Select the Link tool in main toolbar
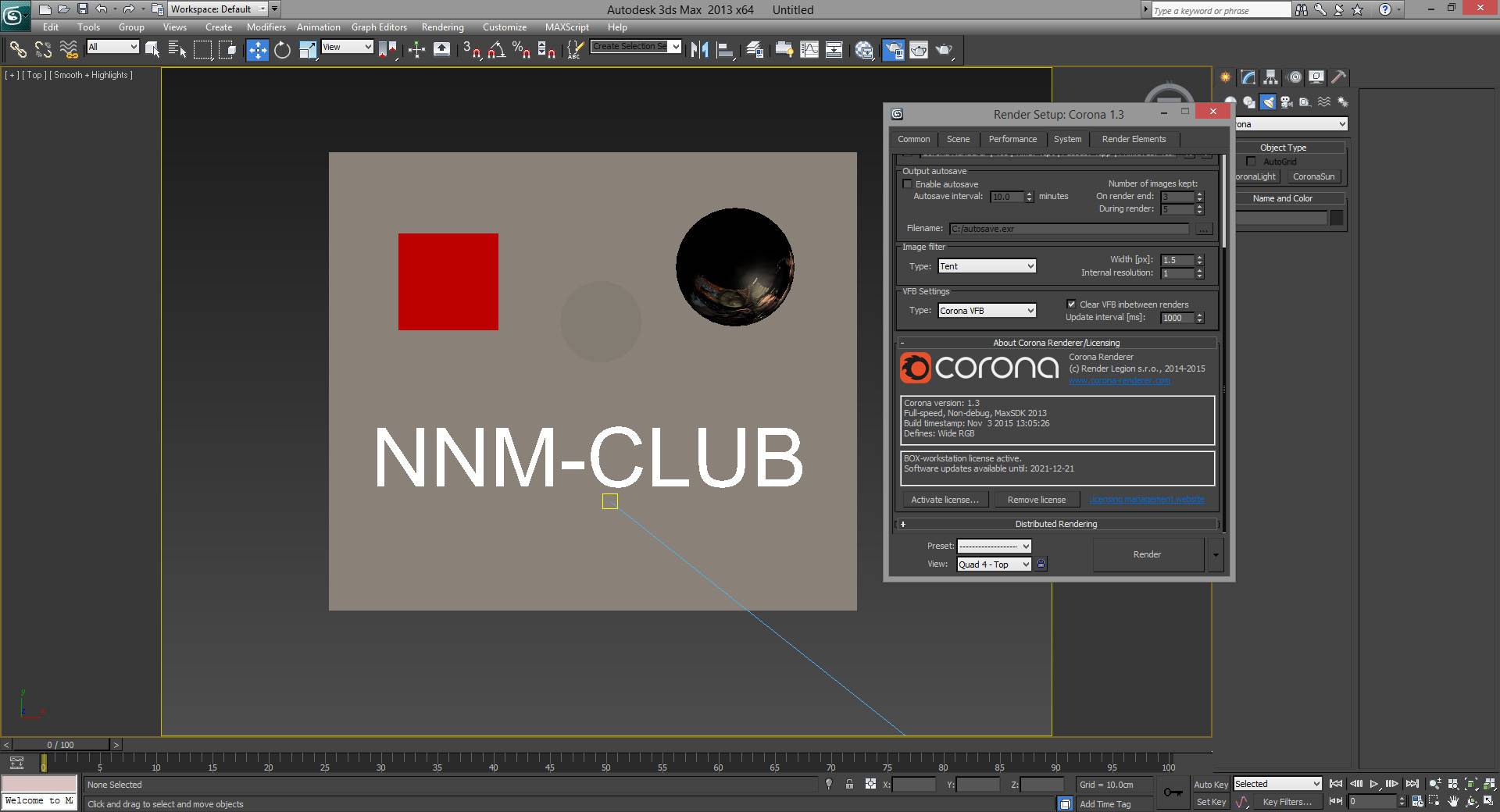Viewport: 1500px width, 812px height. click(x=17, y=50)
